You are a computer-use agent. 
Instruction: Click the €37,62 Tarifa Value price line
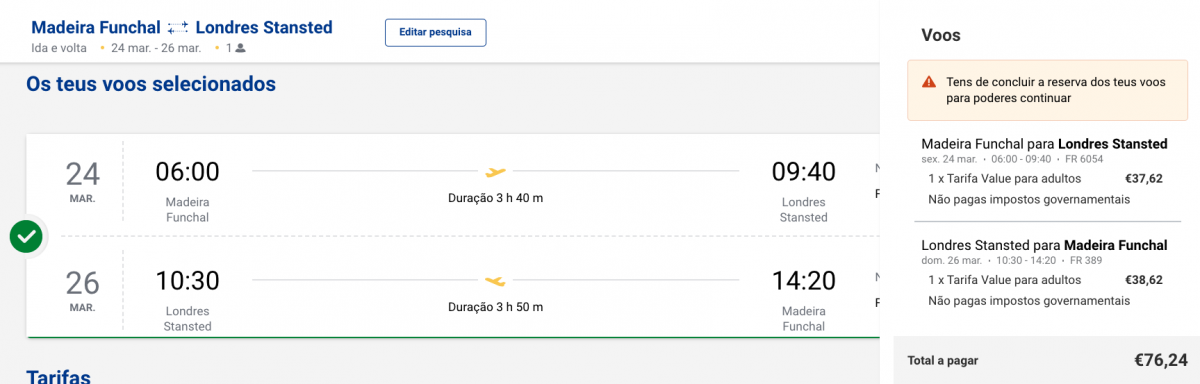[x=1045, y=179]
